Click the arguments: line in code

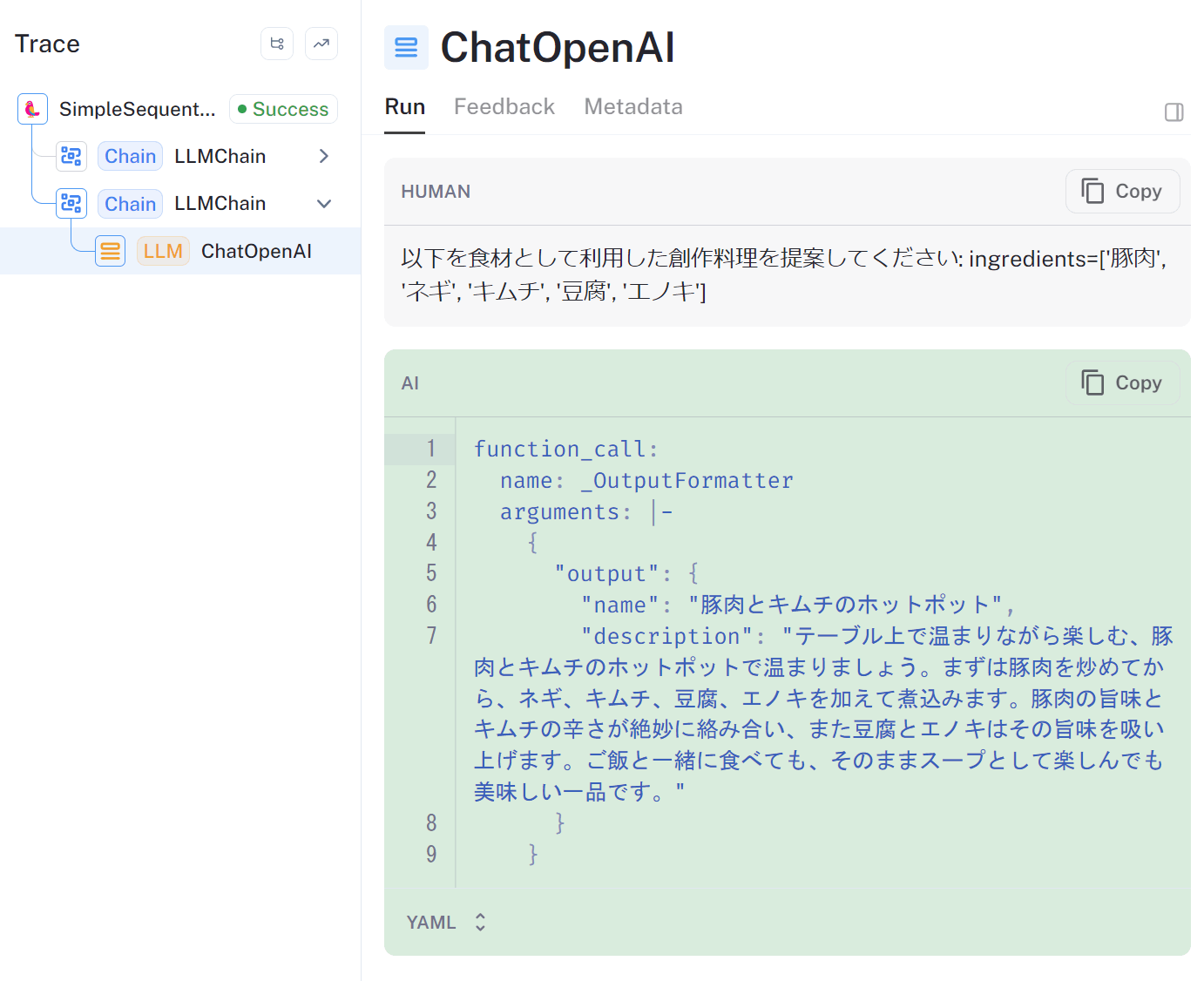click(x=586, y=511)
